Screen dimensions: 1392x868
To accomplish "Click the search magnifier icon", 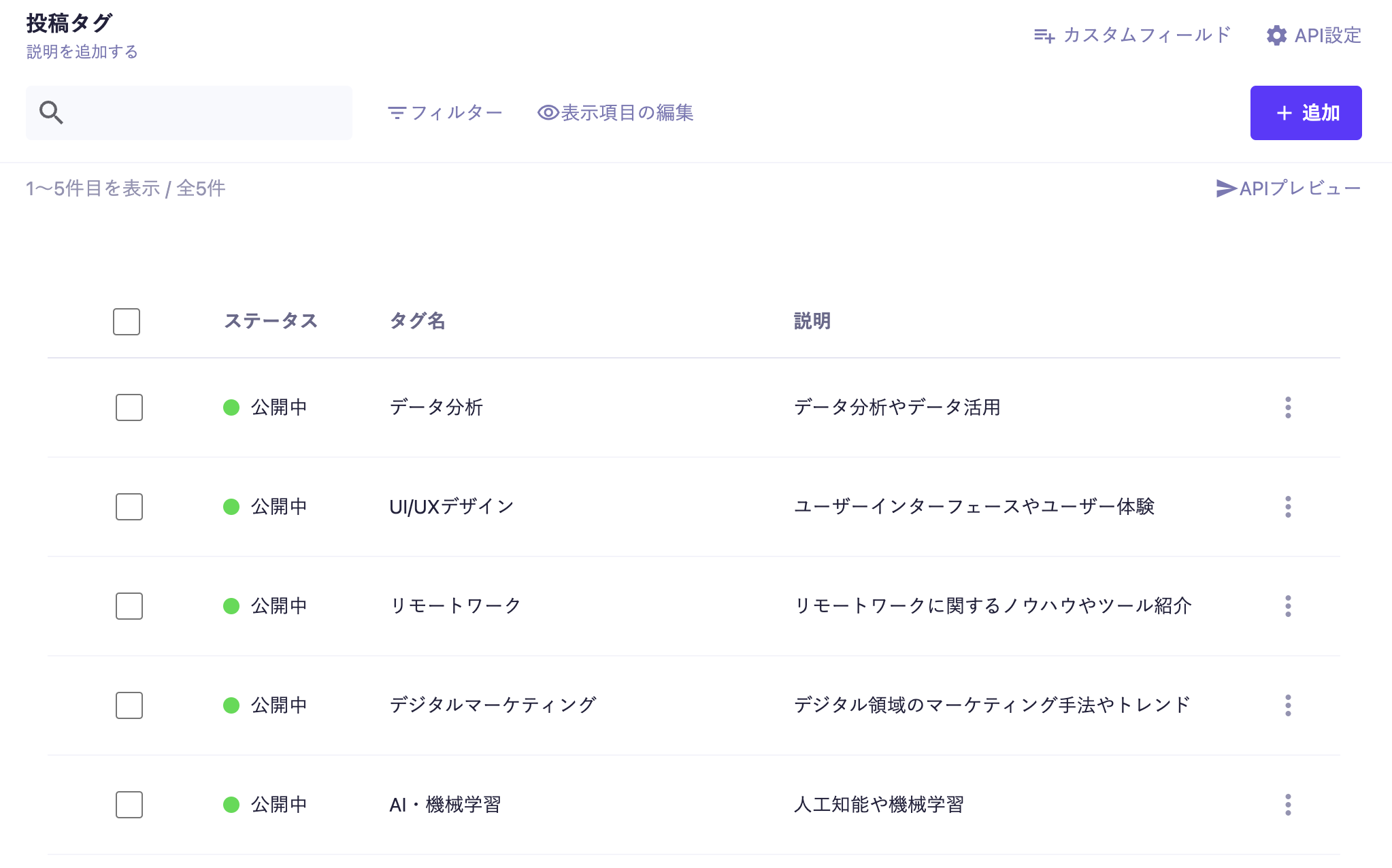I will point(51,112).
